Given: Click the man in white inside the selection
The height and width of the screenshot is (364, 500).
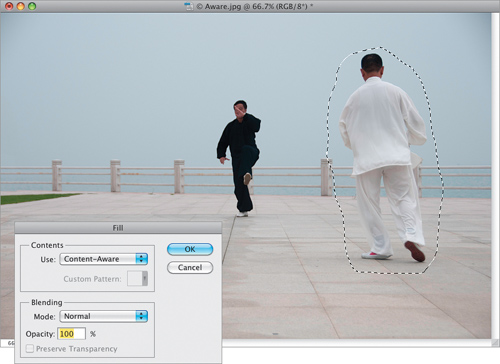Looking at the screenshot, I should (383, 157).
